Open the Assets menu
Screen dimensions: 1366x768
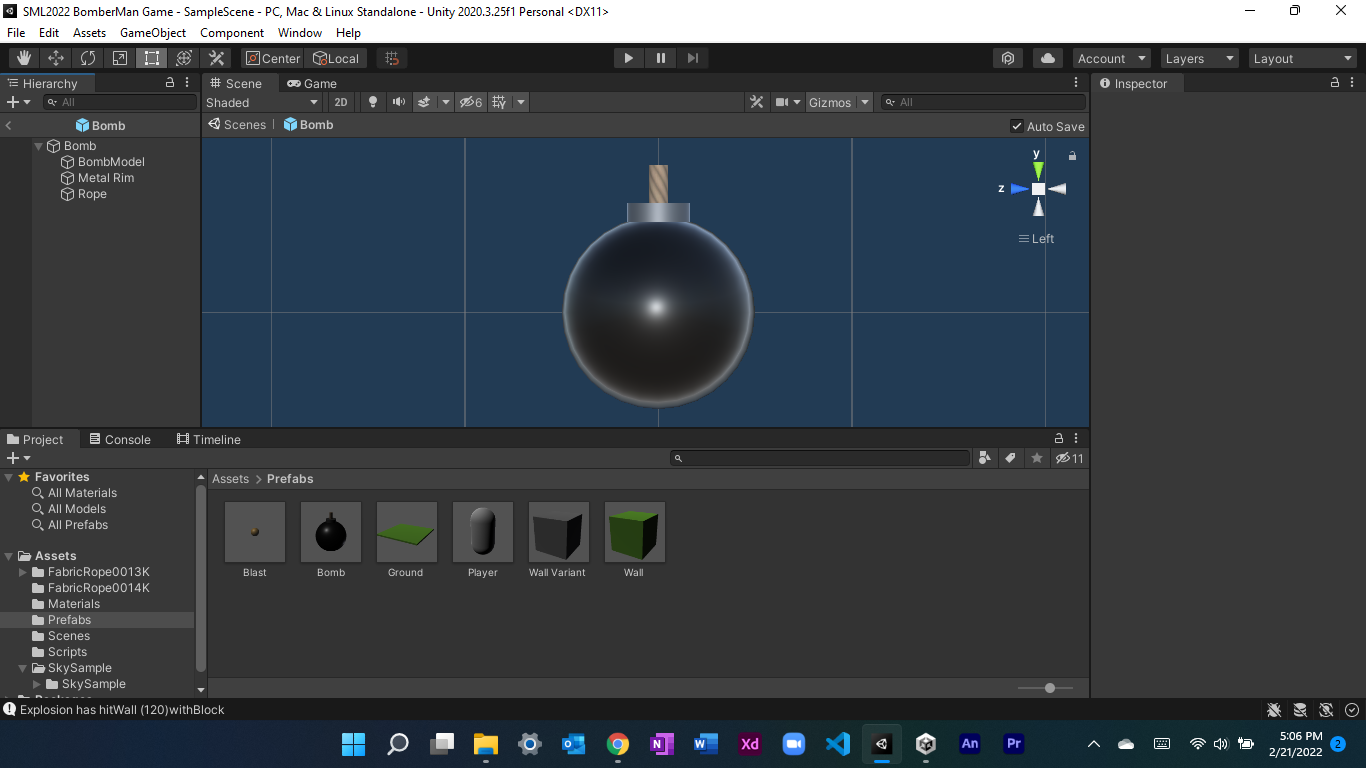pos(89,32)
